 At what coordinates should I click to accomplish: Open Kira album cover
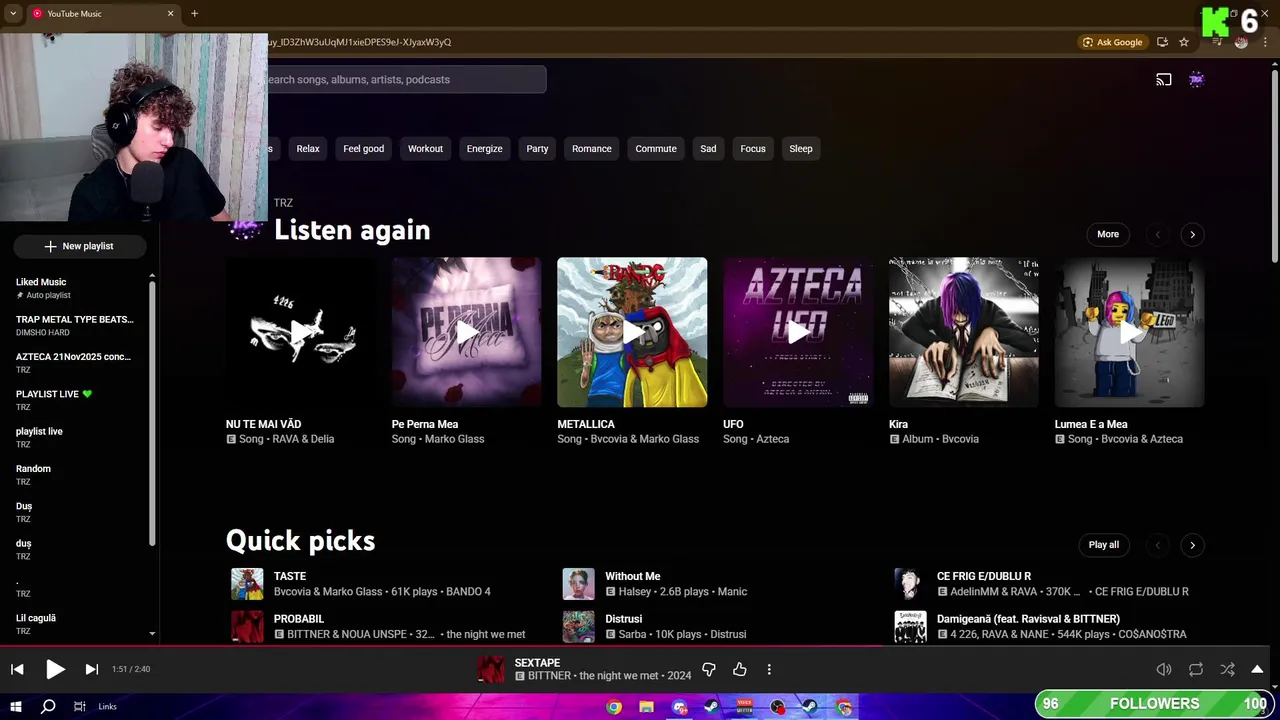pyautogui.click(x=964, y=332)
